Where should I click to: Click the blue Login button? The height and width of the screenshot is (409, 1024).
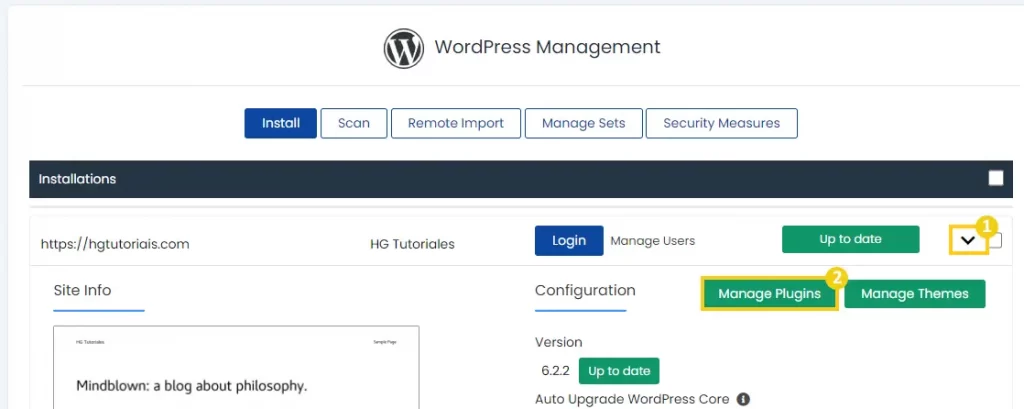click(x=569, y=240)
